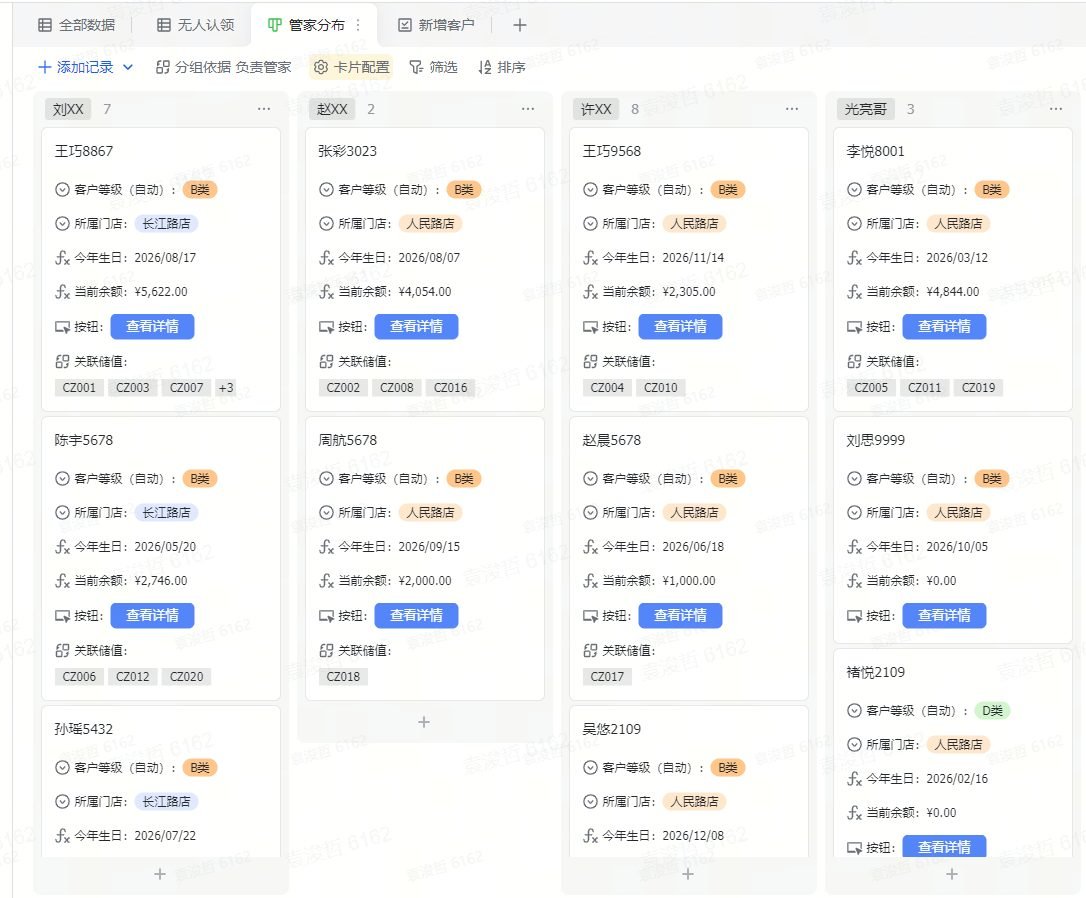
Task: View details of 刘思9999 card
Action: (944, 615)
